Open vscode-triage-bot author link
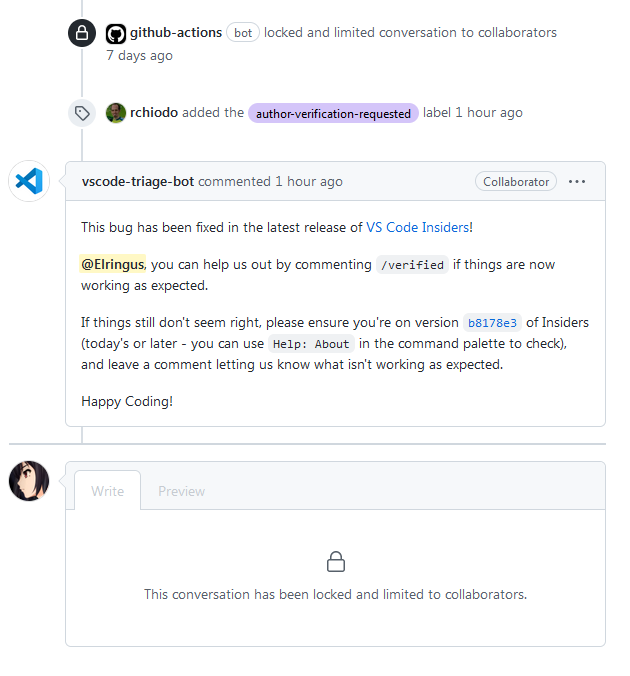Viewport: 630px width, 676px height. pos(138,182)
